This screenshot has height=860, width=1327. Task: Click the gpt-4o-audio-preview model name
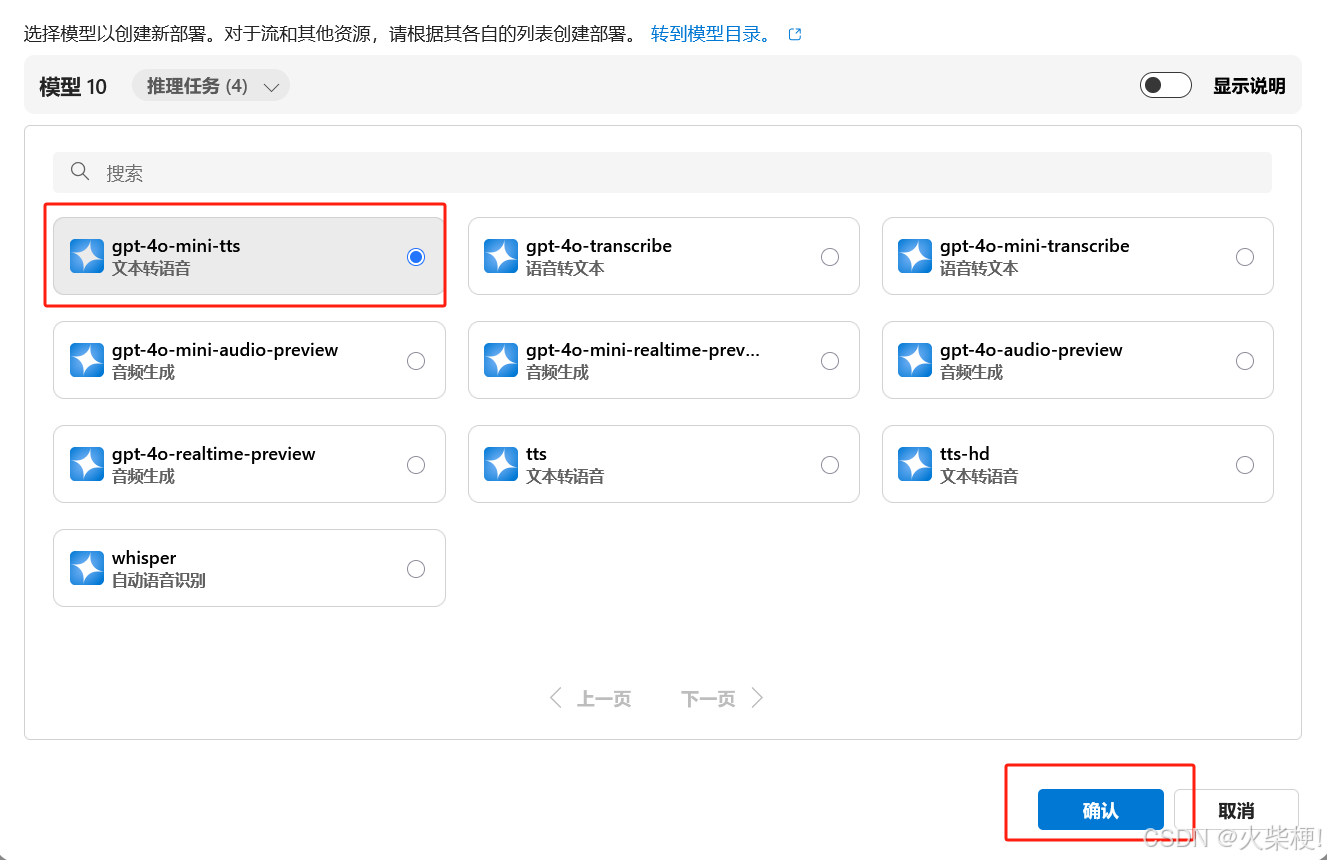[x=1031, y=350]
